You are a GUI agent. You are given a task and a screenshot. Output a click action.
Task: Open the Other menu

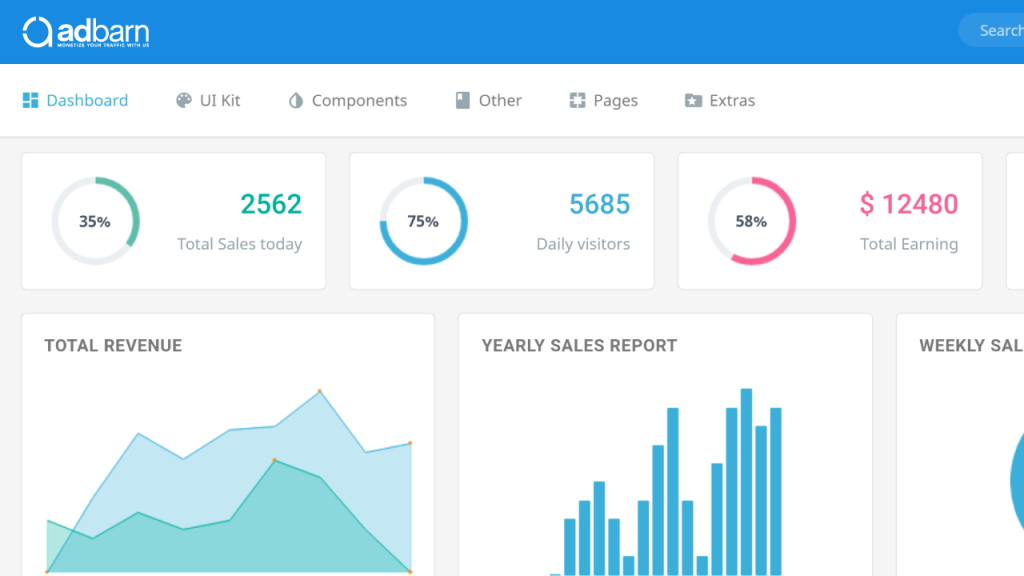click(488, 100)
